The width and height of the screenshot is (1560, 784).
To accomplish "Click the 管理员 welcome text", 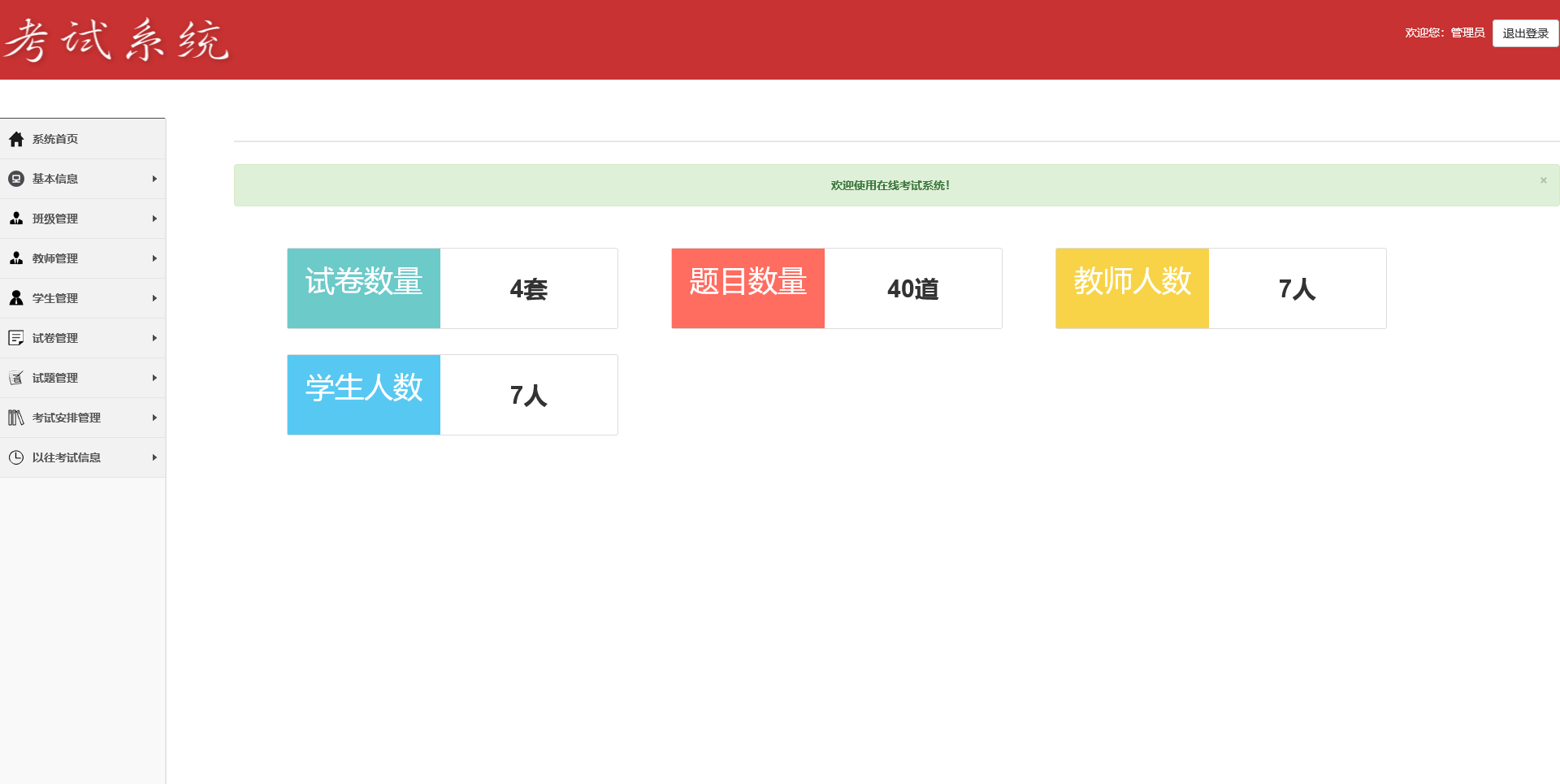I will pyautogui.click(x=1467, y=33).
